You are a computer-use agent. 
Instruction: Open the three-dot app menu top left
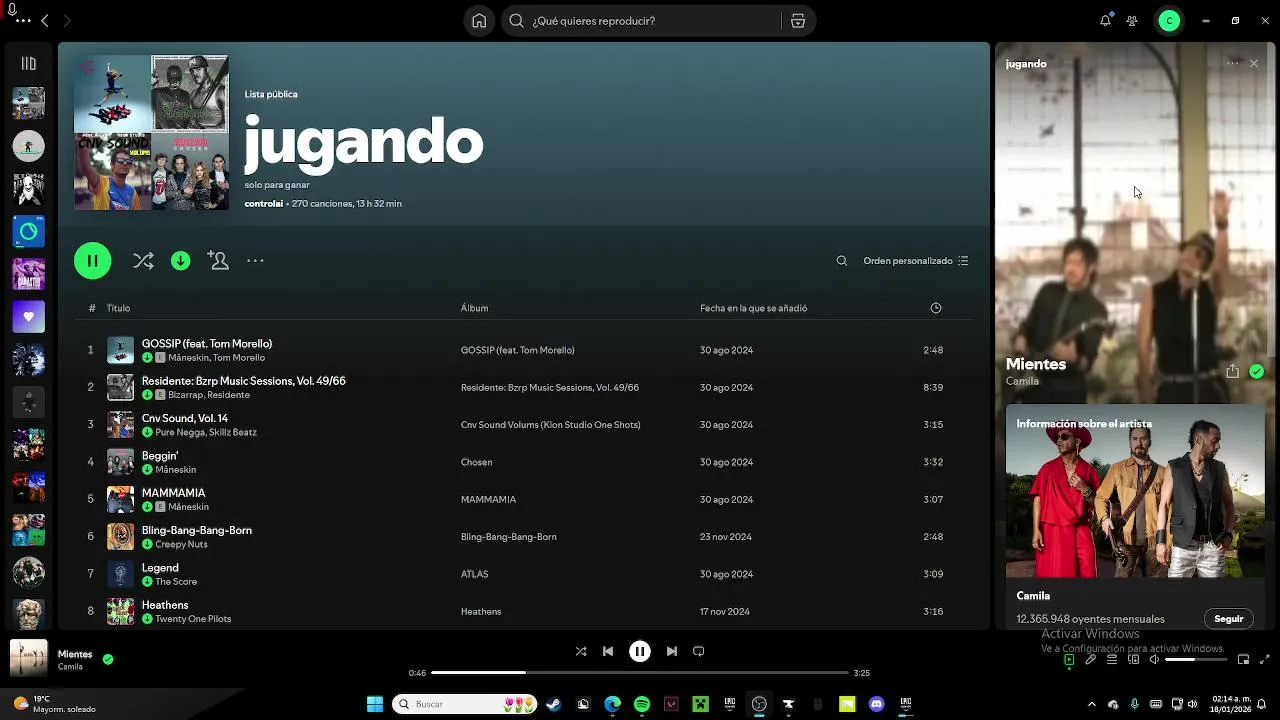pyautogui.click(x=23, y=20)
